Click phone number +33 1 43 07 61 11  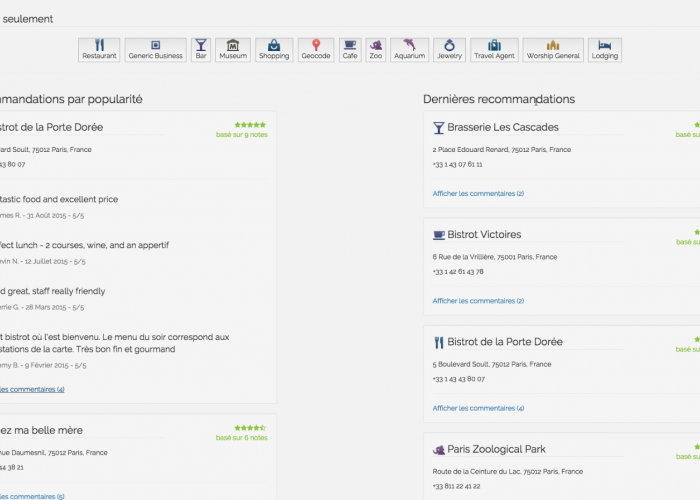click(457, 164)
